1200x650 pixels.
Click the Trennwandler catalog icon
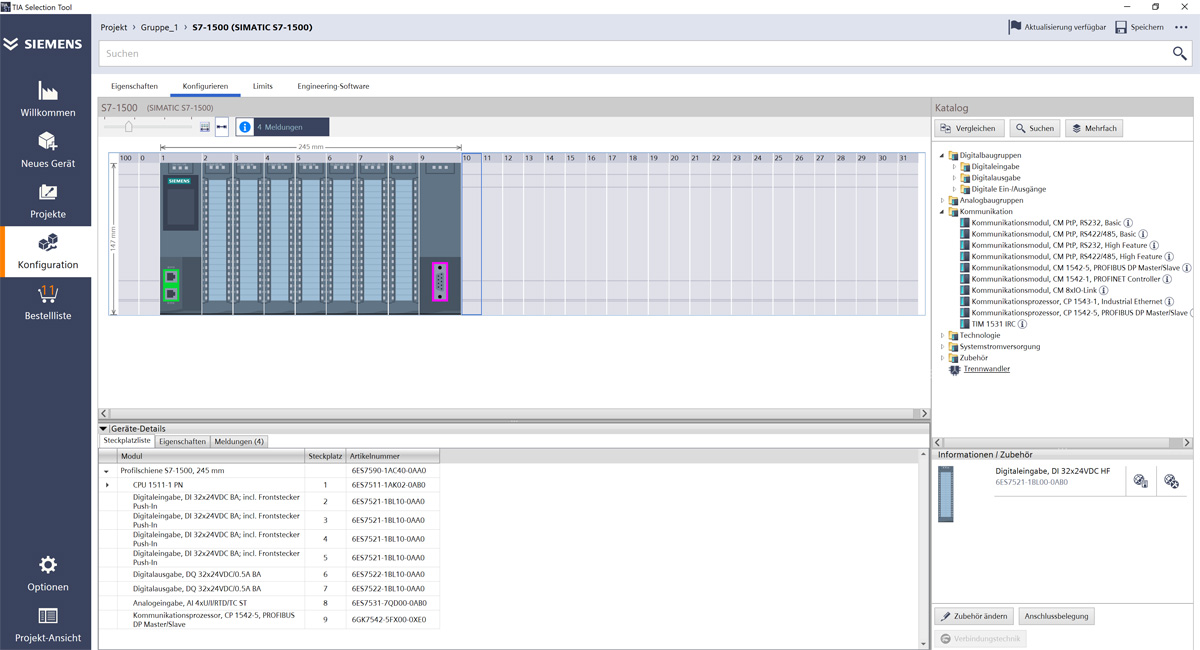coord(954,369)
